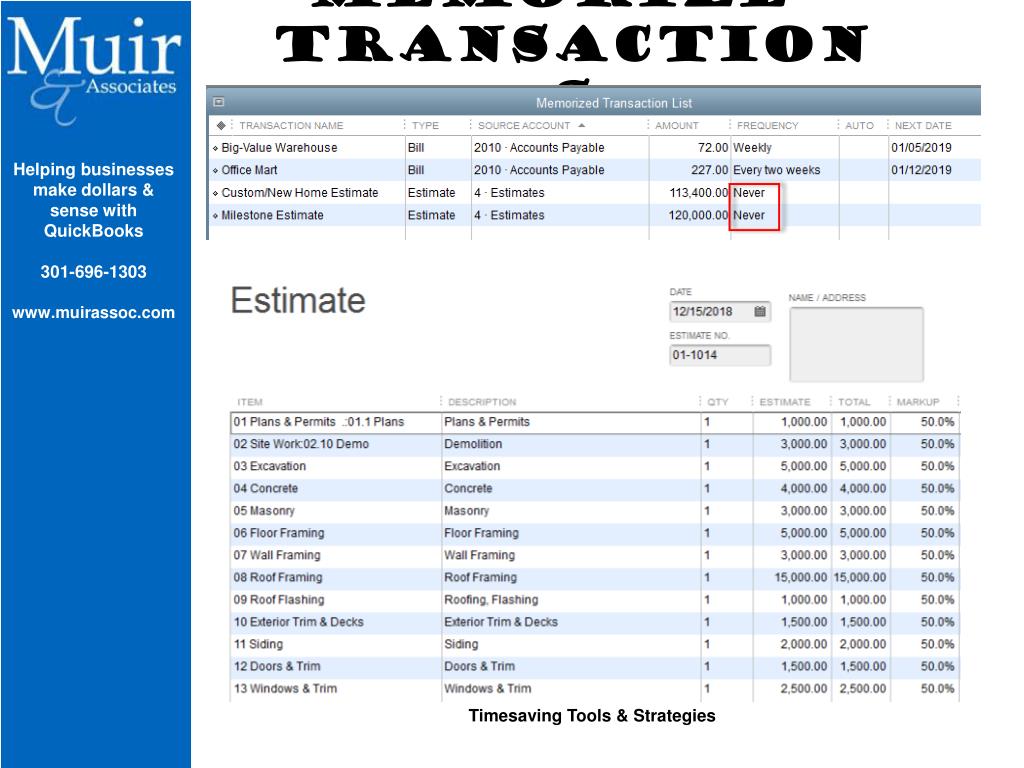This screenshot has width=1024, height=768.
Task: Select item 03 Excavation
Action: coord(595,466)
